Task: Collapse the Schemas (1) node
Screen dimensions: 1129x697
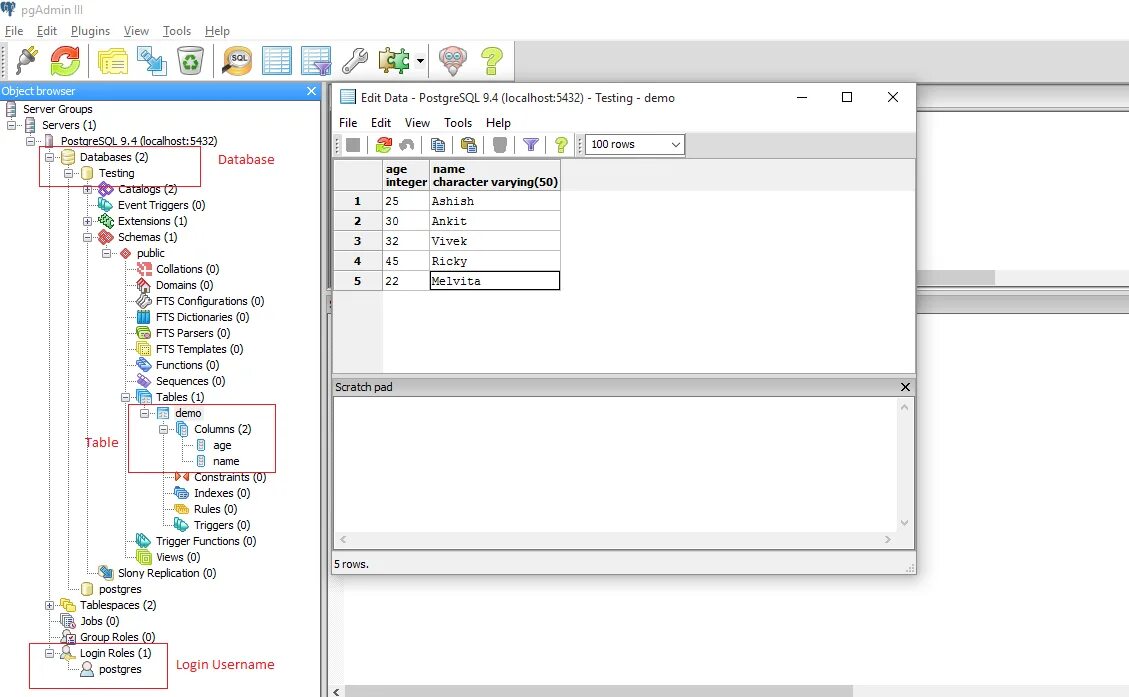Action: tap(87, 237)
